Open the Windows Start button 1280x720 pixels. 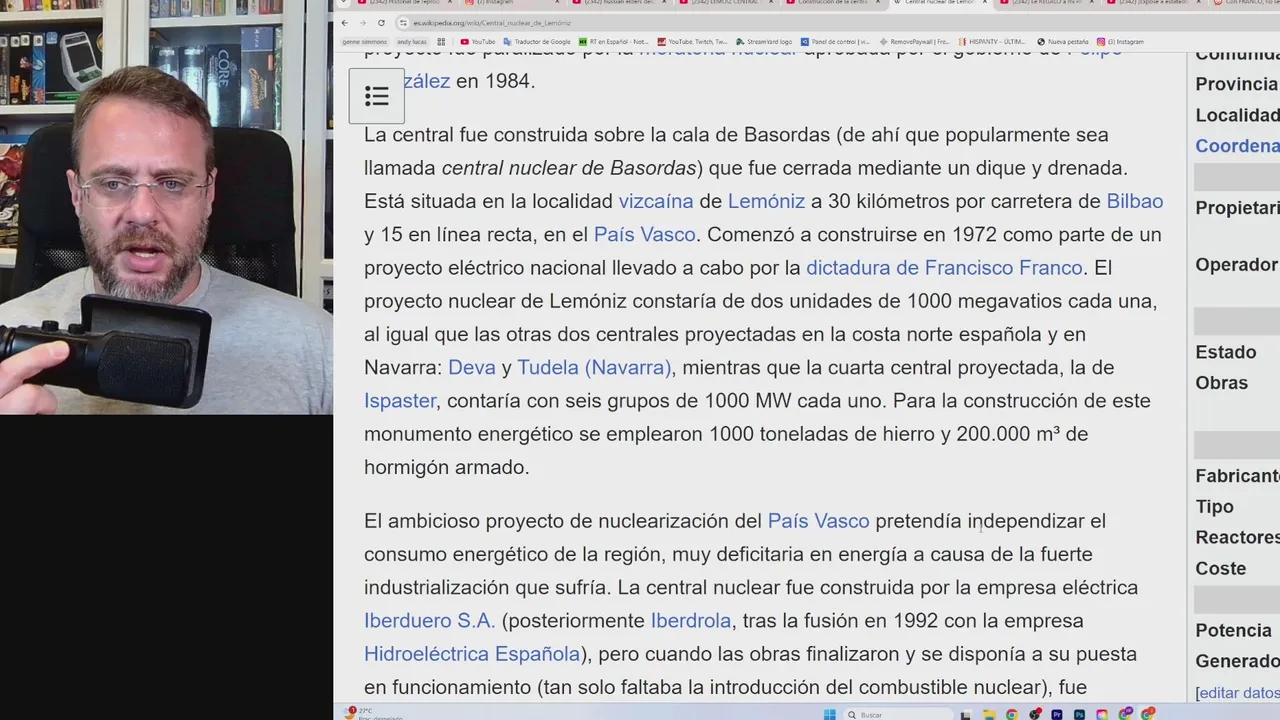[x=830, y=714]
